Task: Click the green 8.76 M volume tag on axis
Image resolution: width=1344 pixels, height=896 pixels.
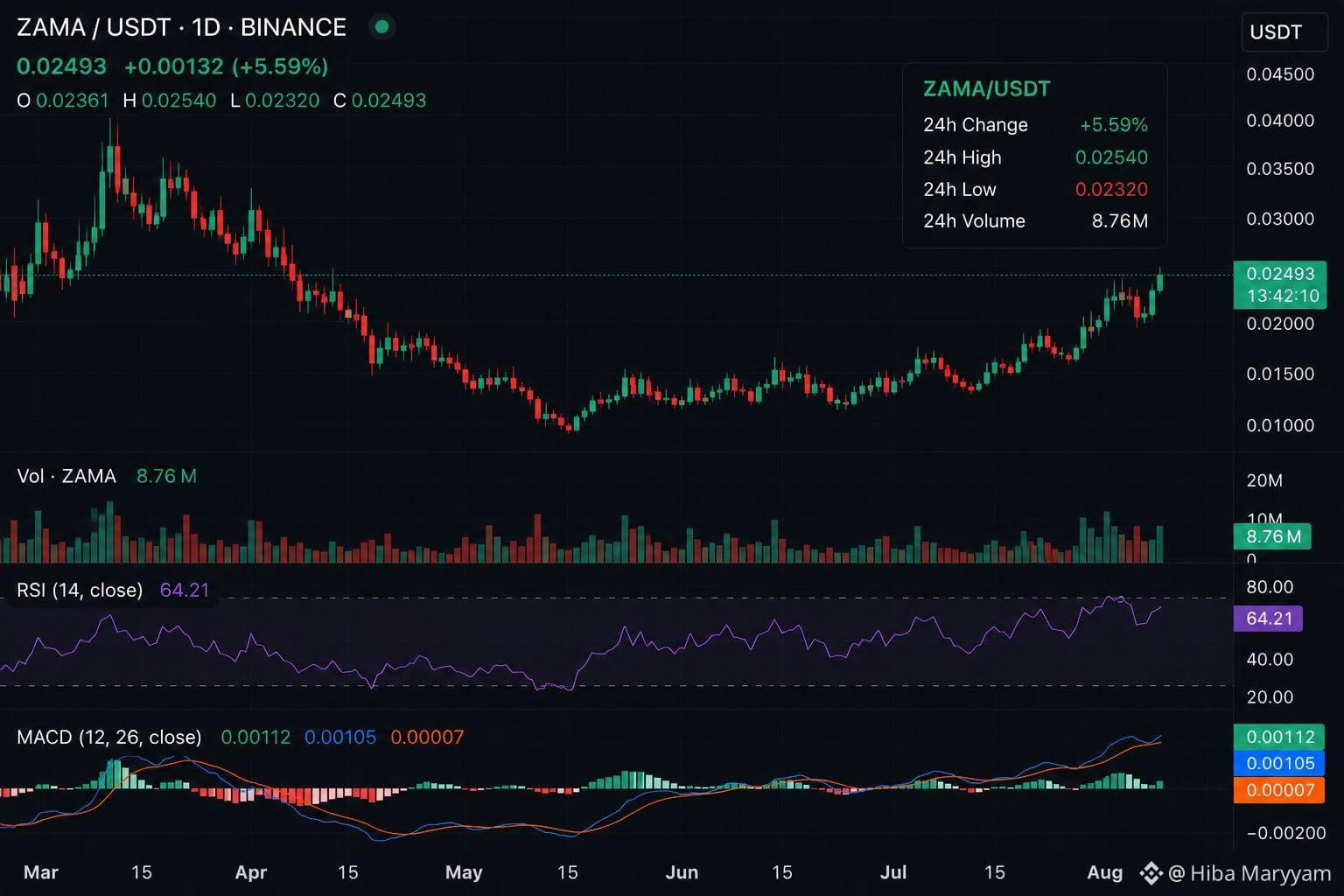Action: pos(1272,536)
